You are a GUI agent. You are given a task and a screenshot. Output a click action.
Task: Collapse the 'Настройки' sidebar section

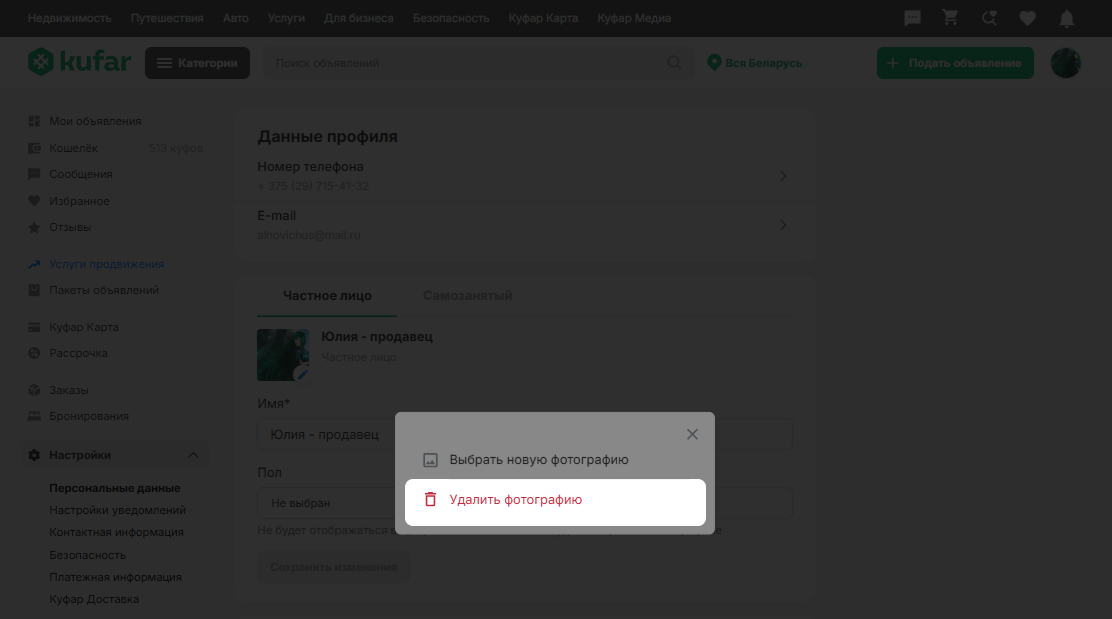click(193, 455)
